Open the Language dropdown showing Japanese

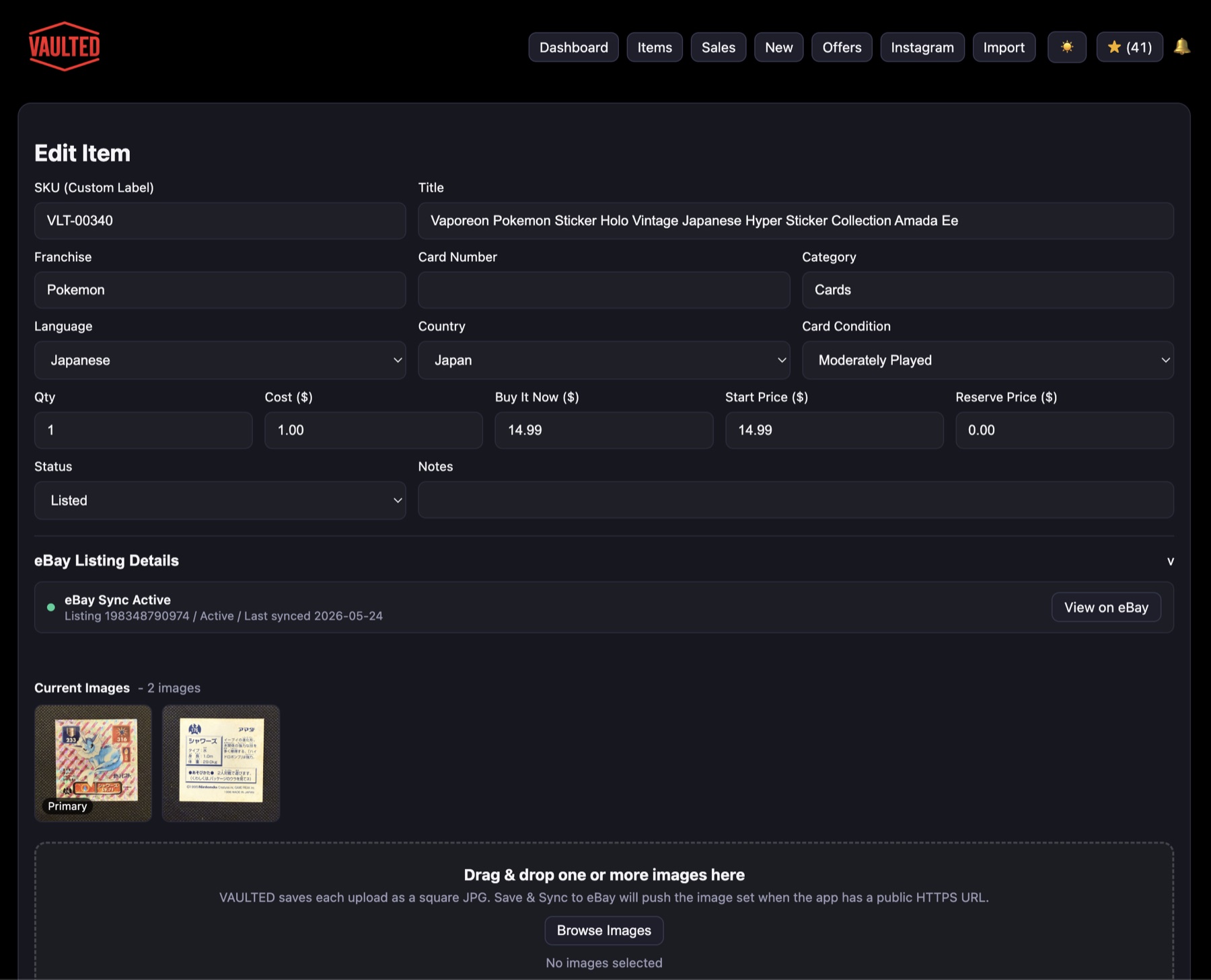pos(220,360)
